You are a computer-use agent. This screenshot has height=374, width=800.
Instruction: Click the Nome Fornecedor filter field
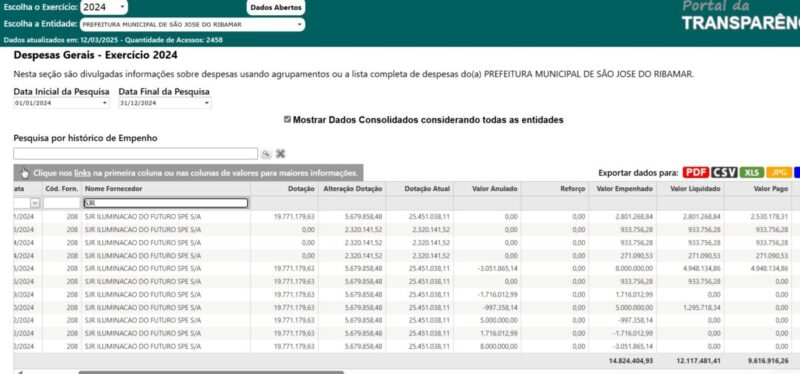[x=166, y=203]
